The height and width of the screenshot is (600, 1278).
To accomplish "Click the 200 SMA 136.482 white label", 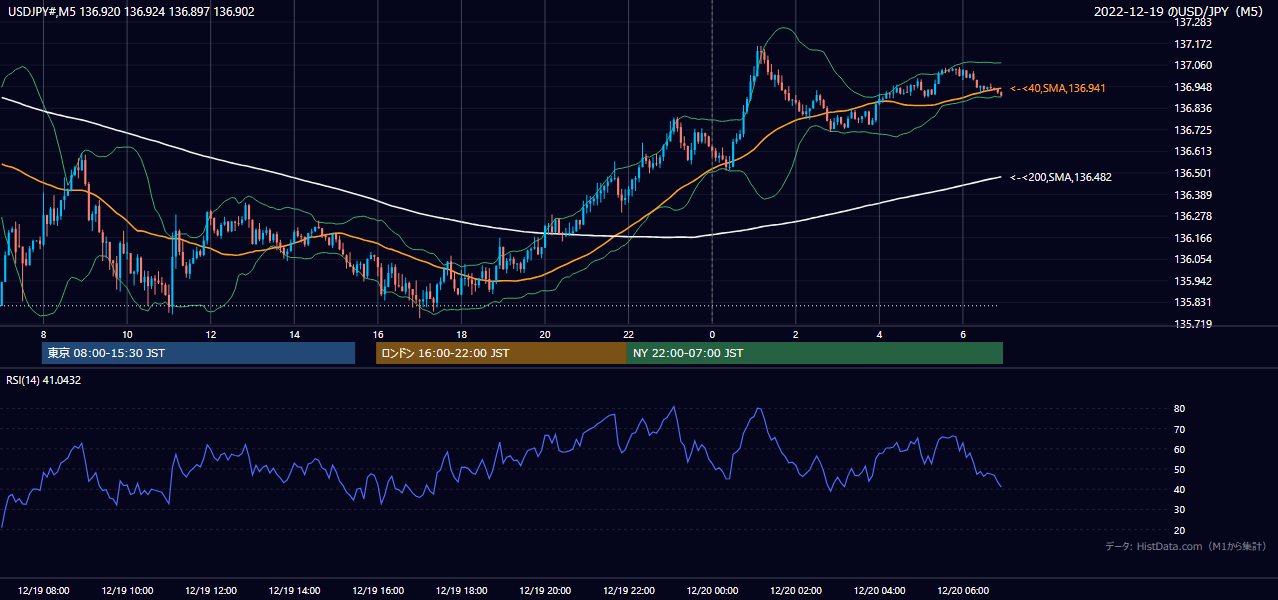I will tap(1061, 177).
